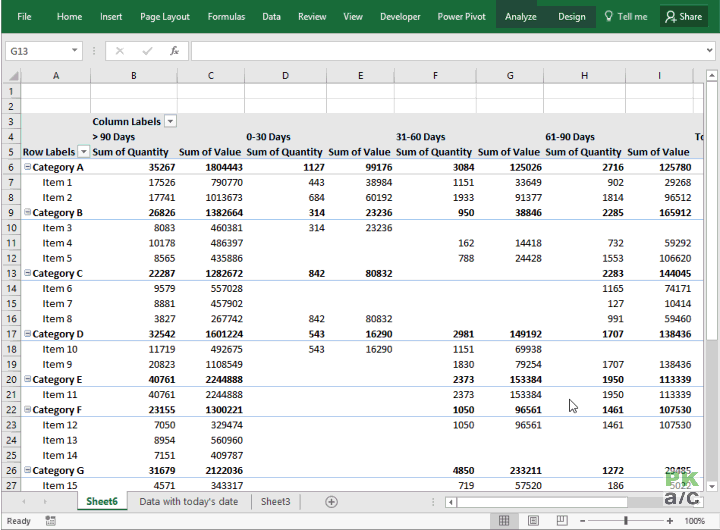Click the zoom slider handle
Screen dimensions: 720x530
click(625, 521)
